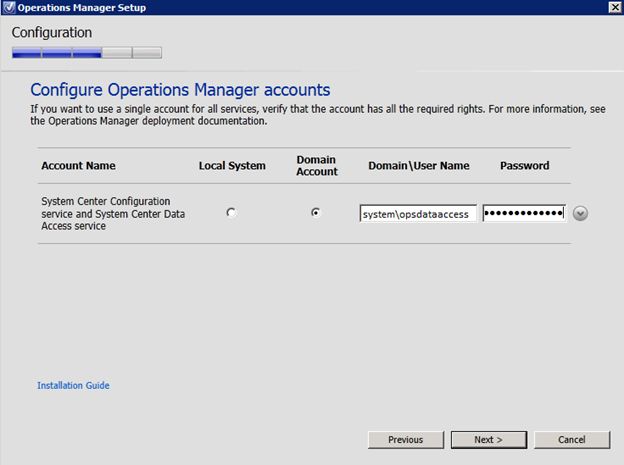Click the System Center Configuration service label

pos(113,213)
